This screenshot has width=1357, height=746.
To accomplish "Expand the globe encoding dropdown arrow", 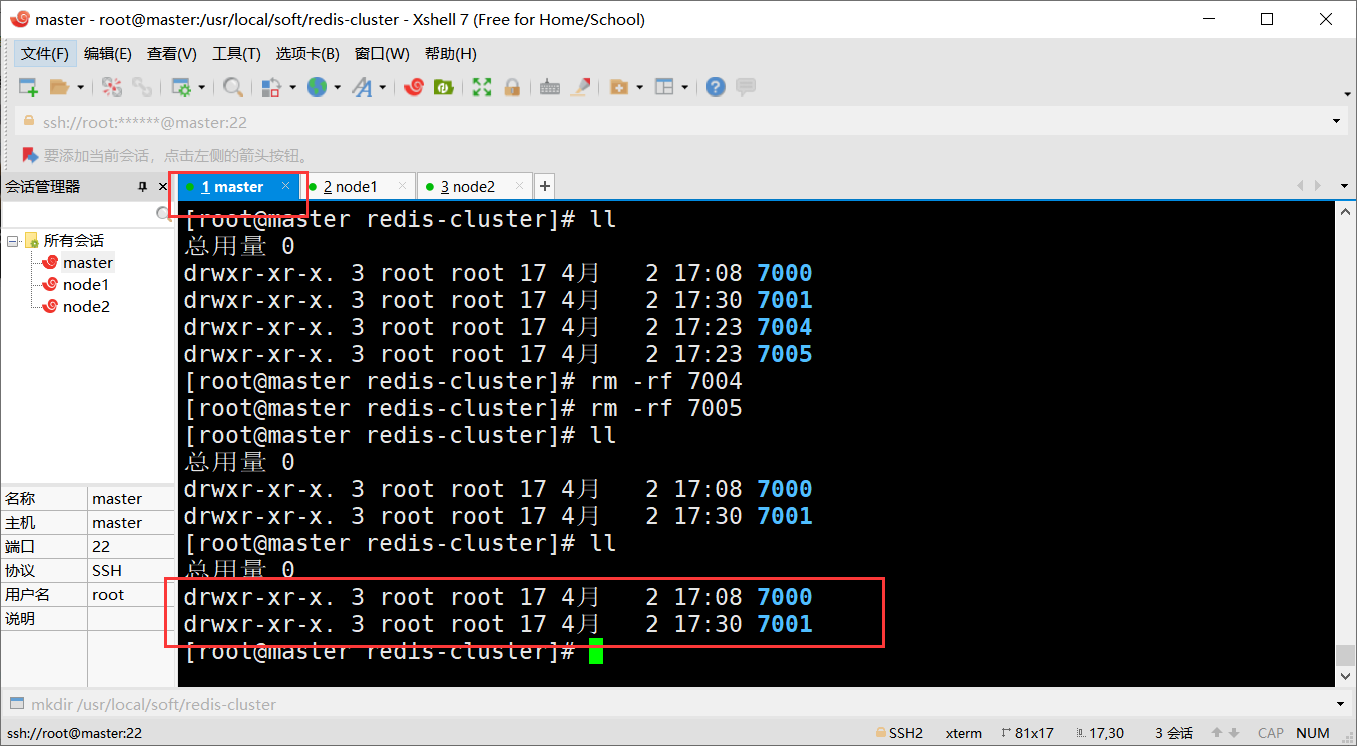I will pos(337,87).
